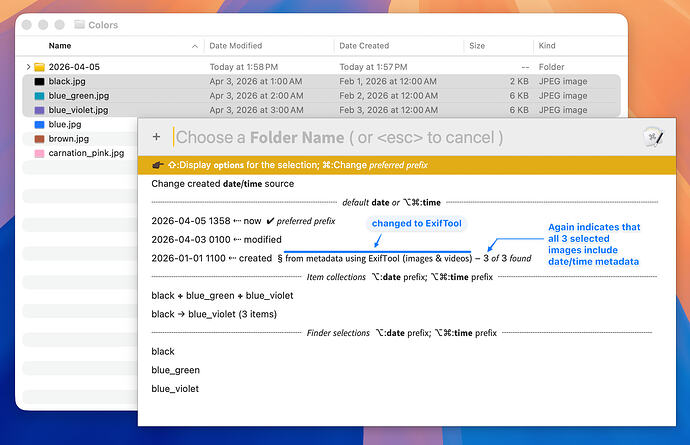Sort by the Date Modified column header

click(236, 46)
